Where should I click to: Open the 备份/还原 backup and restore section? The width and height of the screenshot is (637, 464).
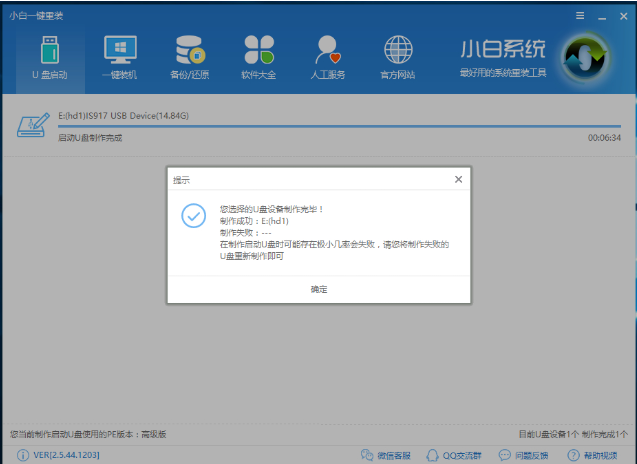[x=190, y=56]
